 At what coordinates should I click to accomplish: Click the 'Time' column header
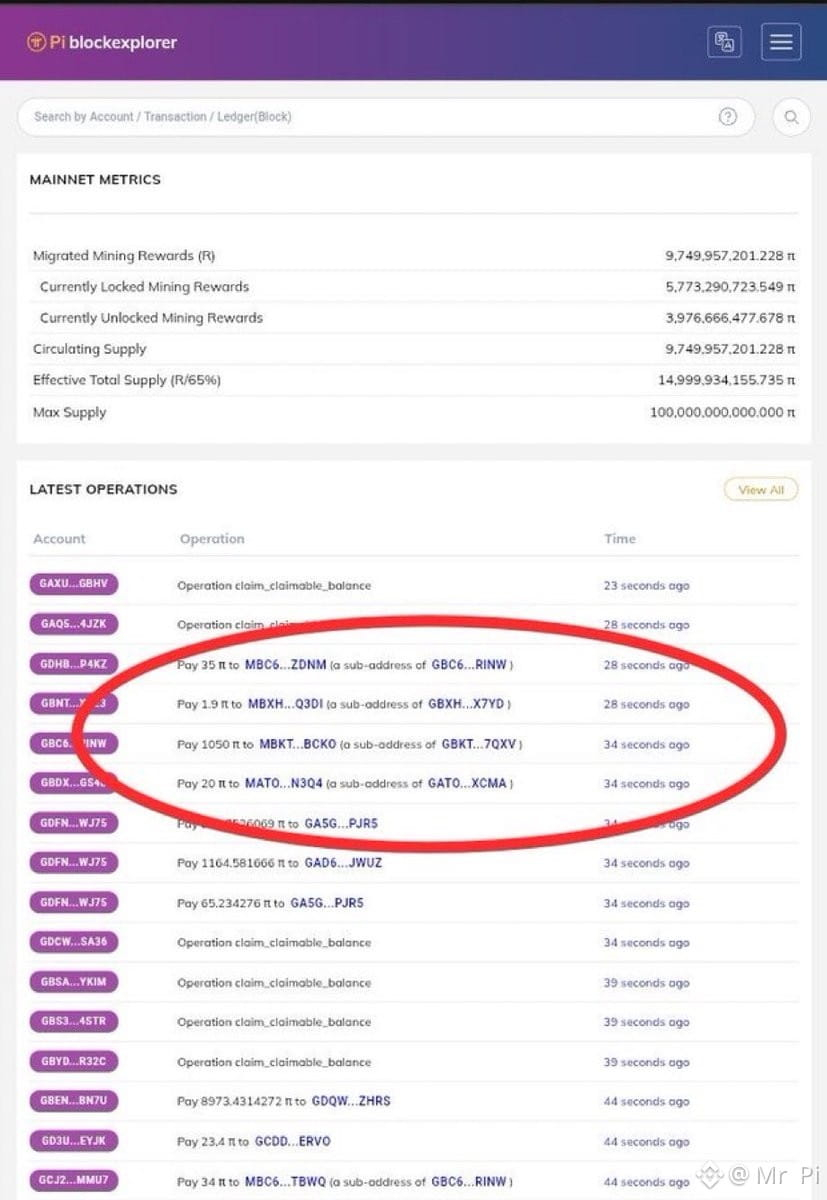(620, 539)
